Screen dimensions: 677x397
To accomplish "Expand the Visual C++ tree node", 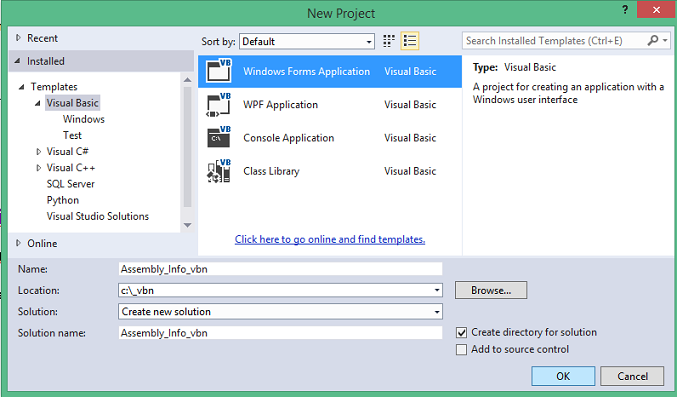I will coord(38,168).
